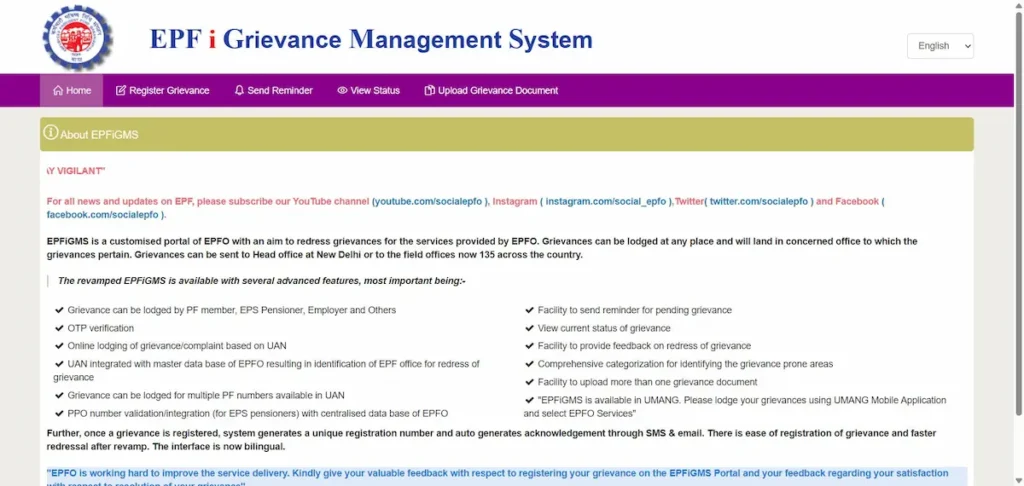This screenshot has height=486, width=1024.
Task: Open the English language dropdown
Action: pos(940,46)
